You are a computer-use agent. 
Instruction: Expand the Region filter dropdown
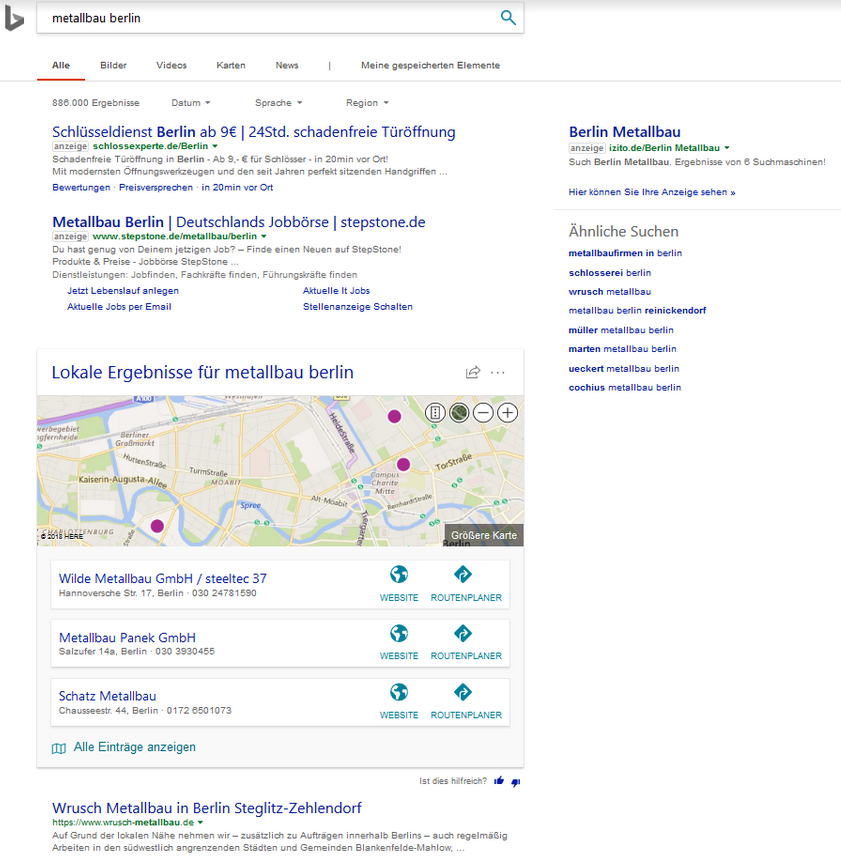pyautogui.click(x=367, y=103)
